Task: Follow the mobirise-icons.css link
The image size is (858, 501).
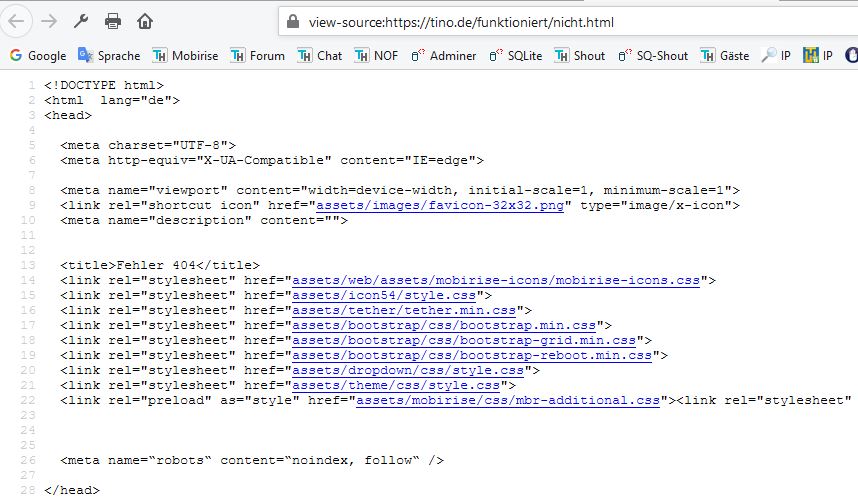Action: pos(496,281)
